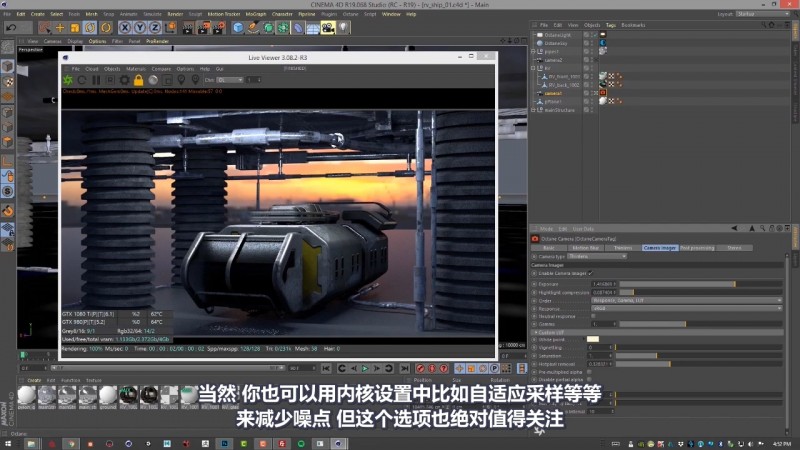The height and width of the screenshot is (450, 800).
Task: Switch to the Post processing tab
Action: [697, 248]
